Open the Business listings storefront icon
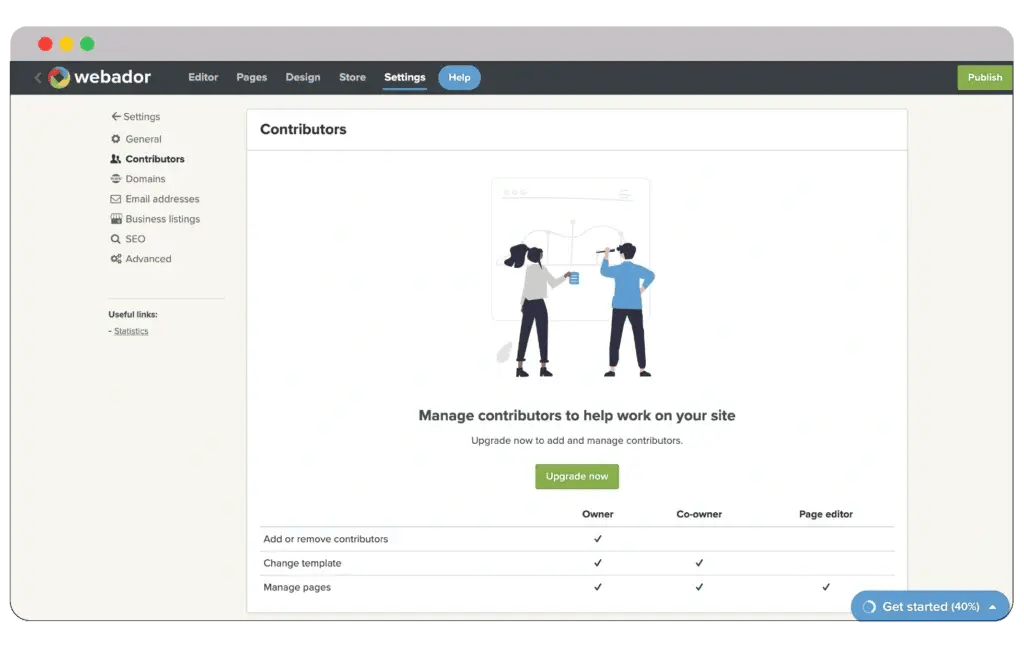This screenshot has width=1024, height=648. 116,219
